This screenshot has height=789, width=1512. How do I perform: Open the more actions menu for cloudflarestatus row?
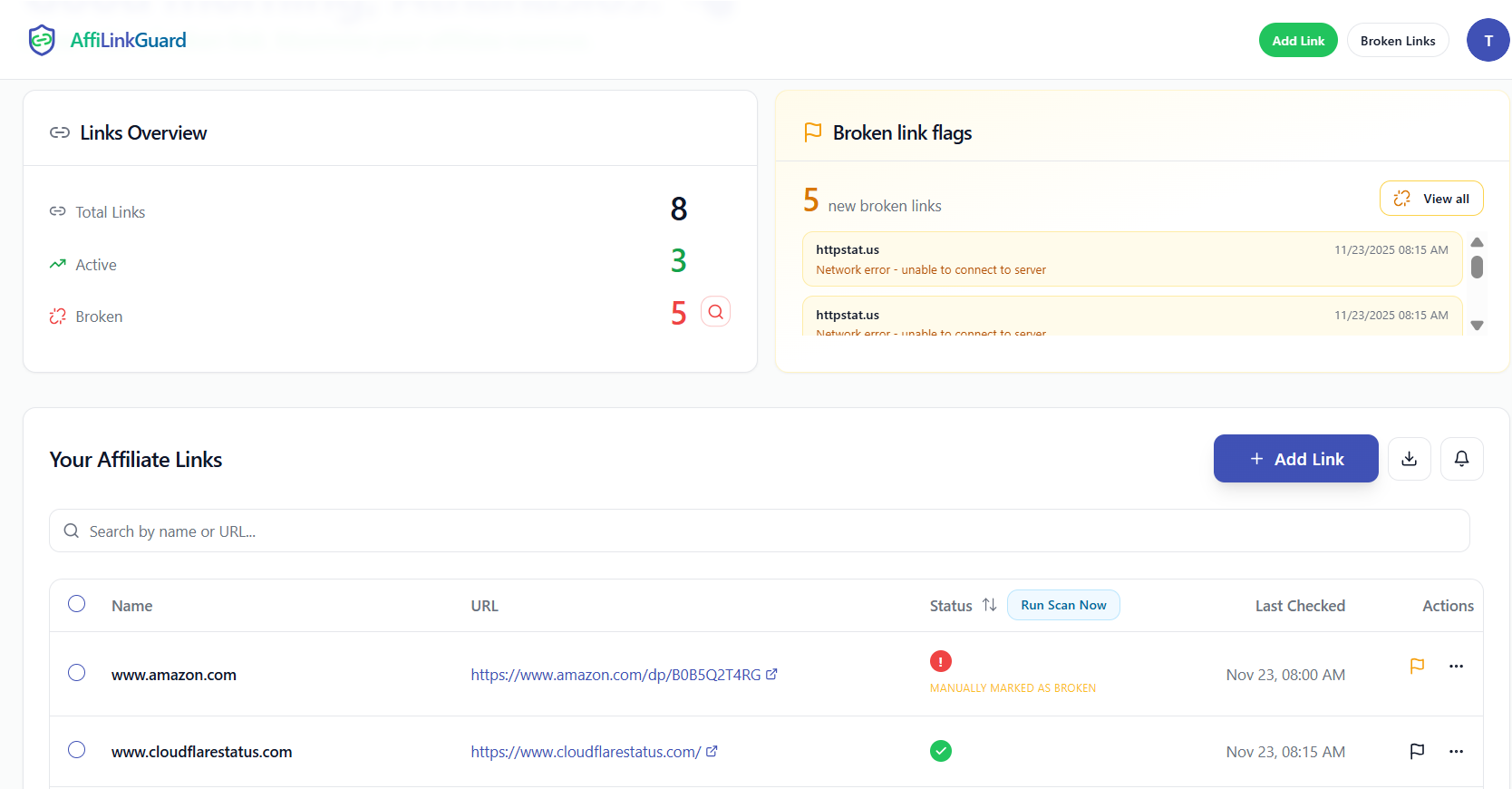1456,751
